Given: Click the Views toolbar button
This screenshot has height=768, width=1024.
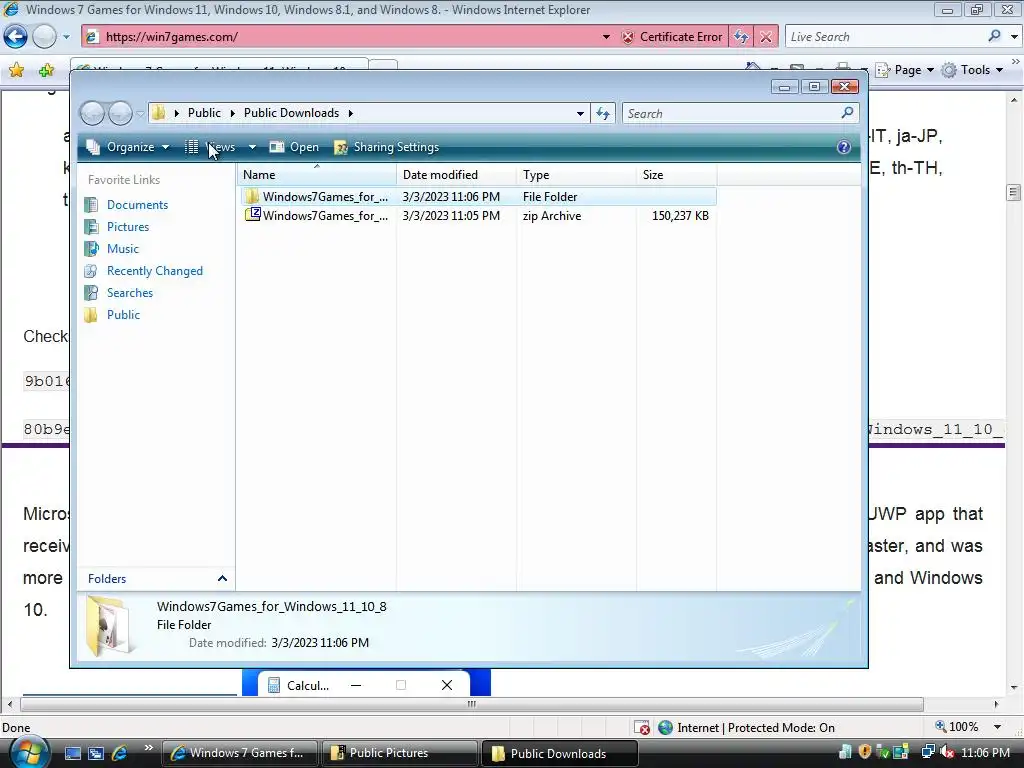Looking at the screenshot, I should pyautogui.click(x=211, y=147).
